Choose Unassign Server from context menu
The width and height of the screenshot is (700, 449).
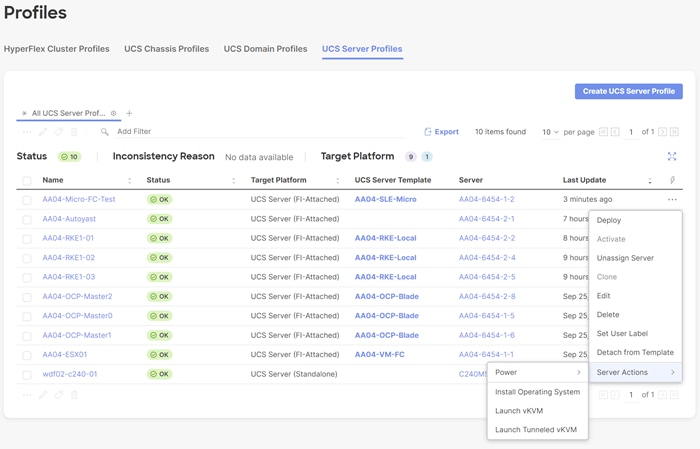pyautogui.click(x=635, y=258)
